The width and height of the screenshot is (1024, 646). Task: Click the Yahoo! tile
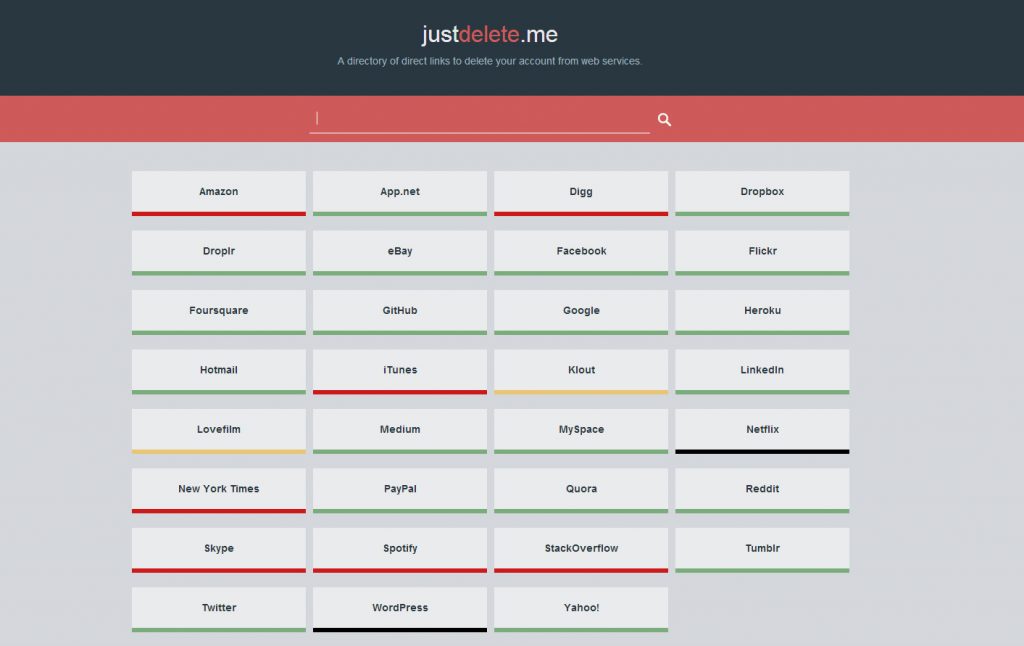pos(581,608)
